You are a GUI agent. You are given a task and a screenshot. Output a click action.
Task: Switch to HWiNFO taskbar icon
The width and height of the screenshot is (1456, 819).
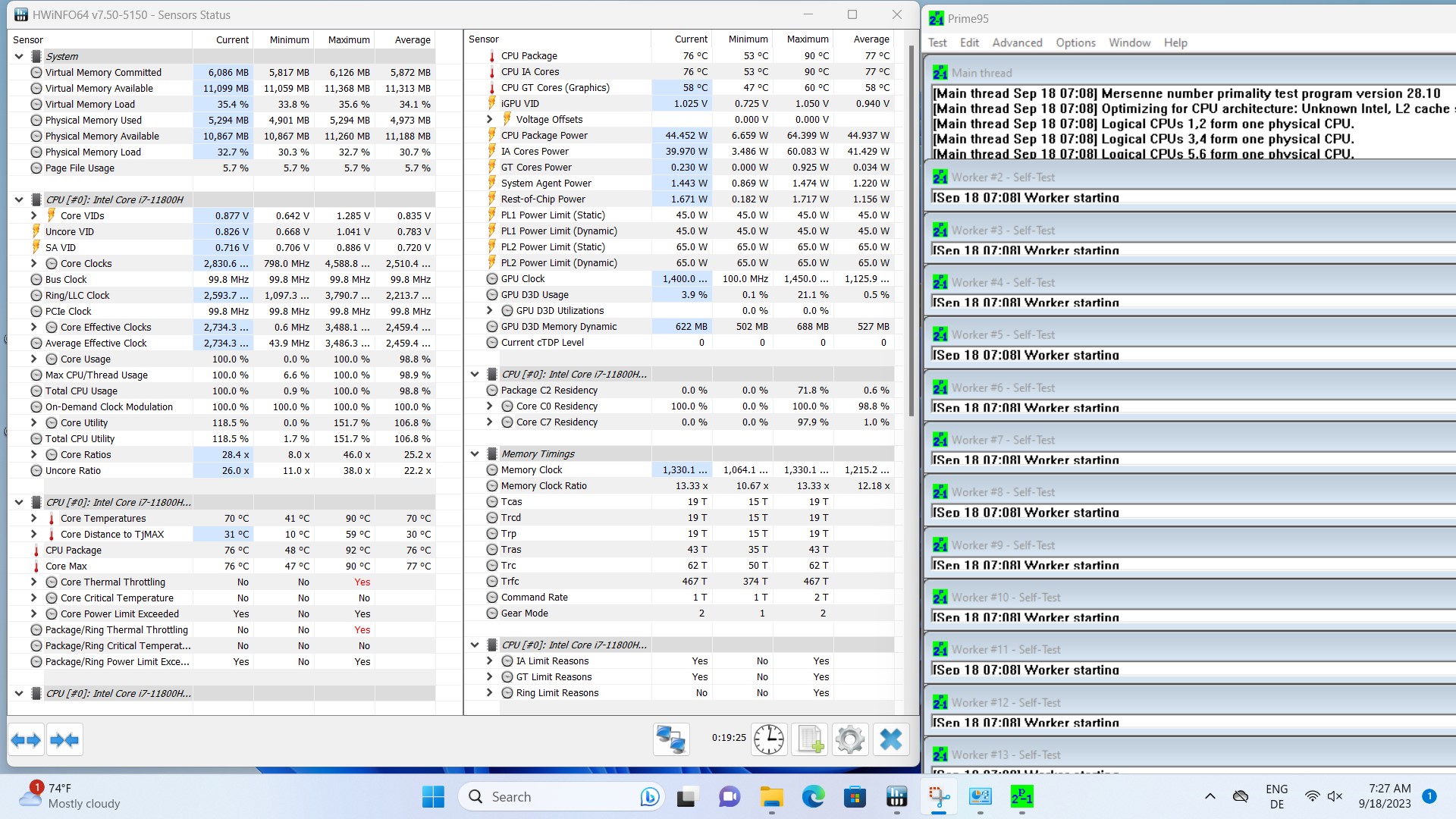[x=896, y=797]
